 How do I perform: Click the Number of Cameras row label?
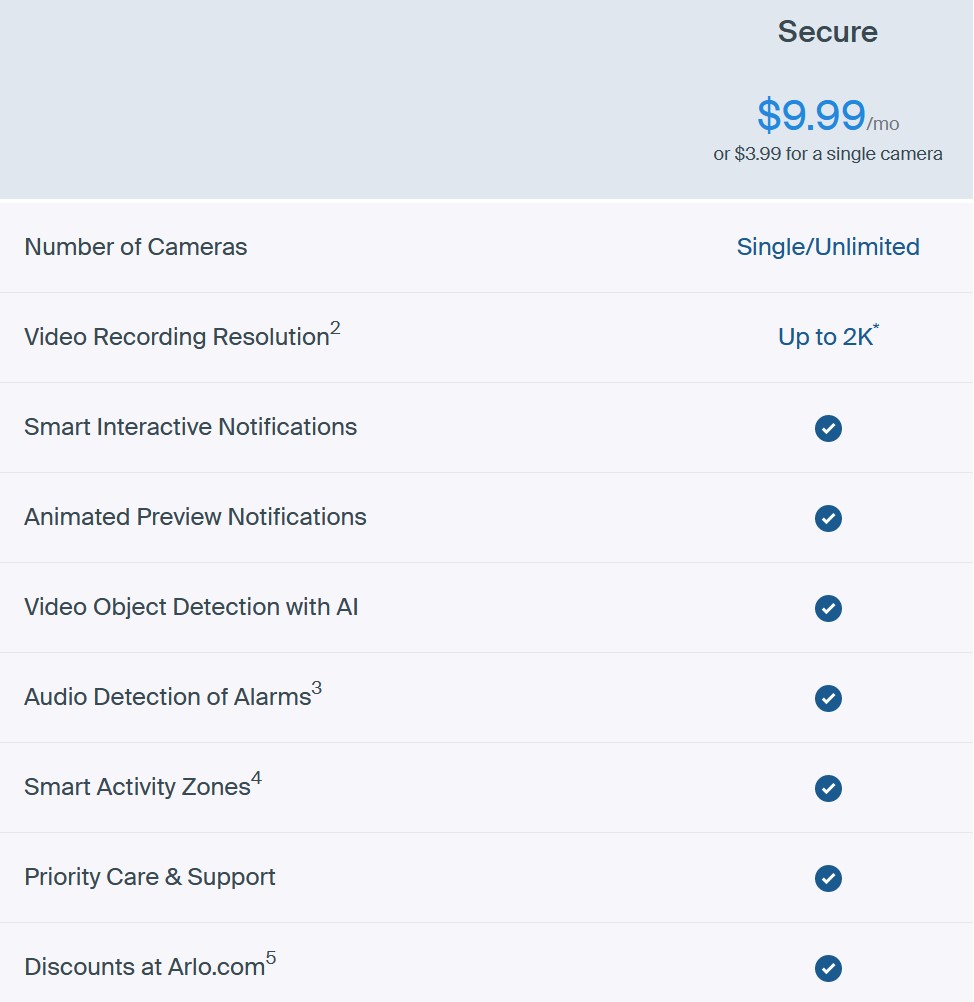click(136, 247)
